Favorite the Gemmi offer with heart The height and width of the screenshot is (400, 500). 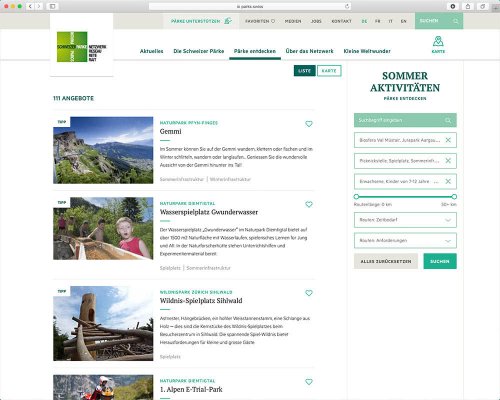[309, 124]
